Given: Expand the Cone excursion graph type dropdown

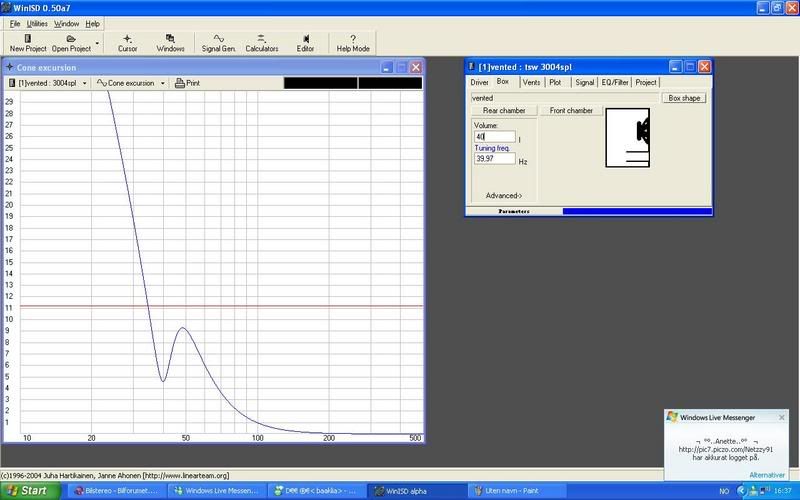Looking at the screenshot, I should point(130,83).
